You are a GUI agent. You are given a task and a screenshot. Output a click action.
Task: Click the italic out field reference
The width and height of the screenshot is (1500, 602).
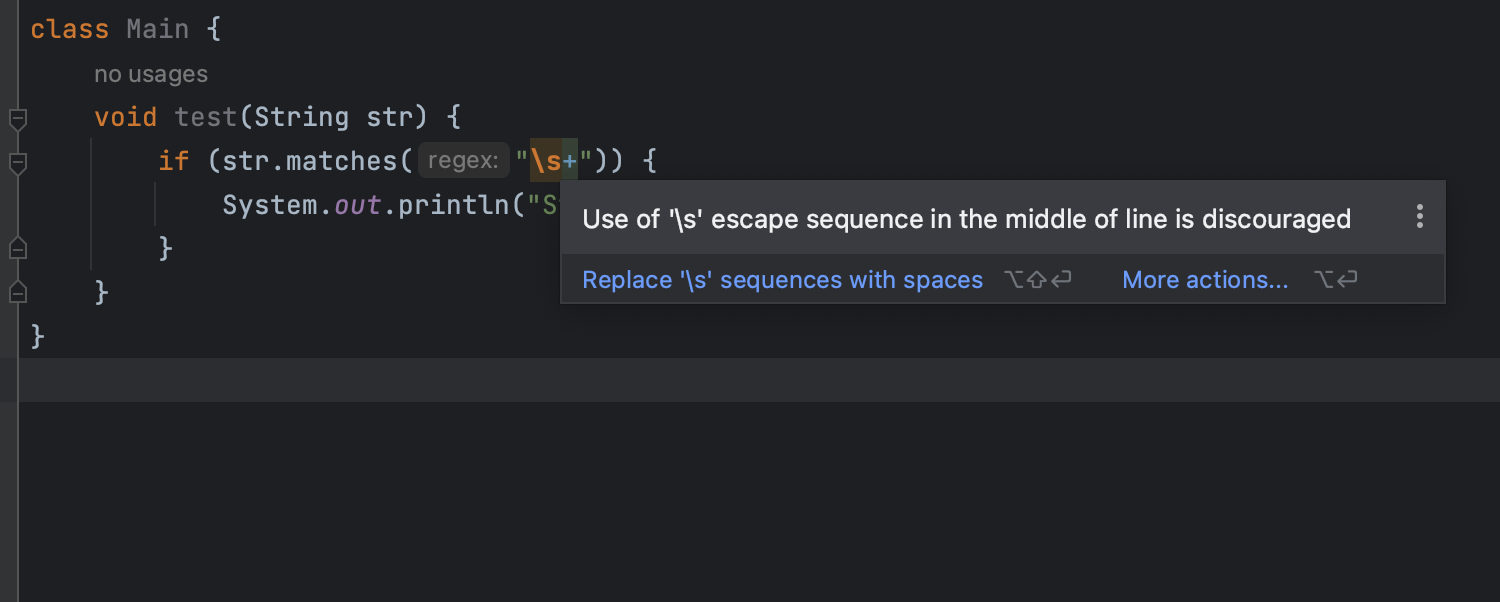point(357,205)
